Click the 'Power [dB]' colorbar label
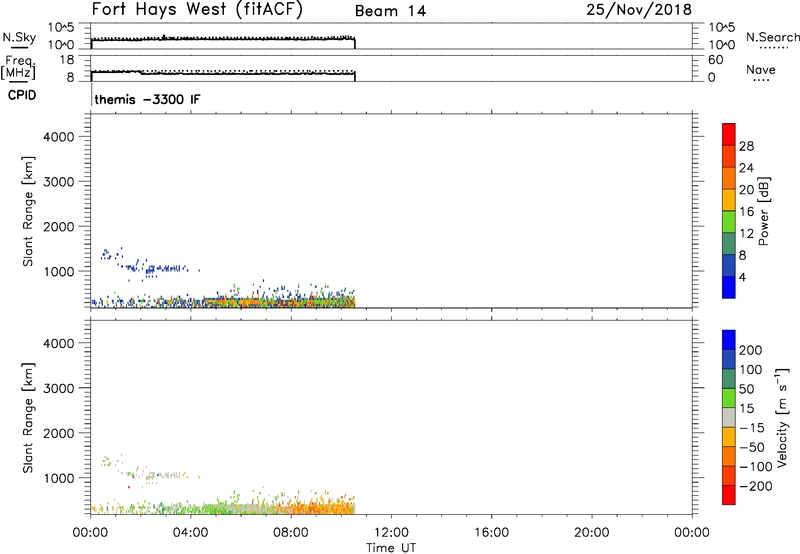 [x=764, y=211]
